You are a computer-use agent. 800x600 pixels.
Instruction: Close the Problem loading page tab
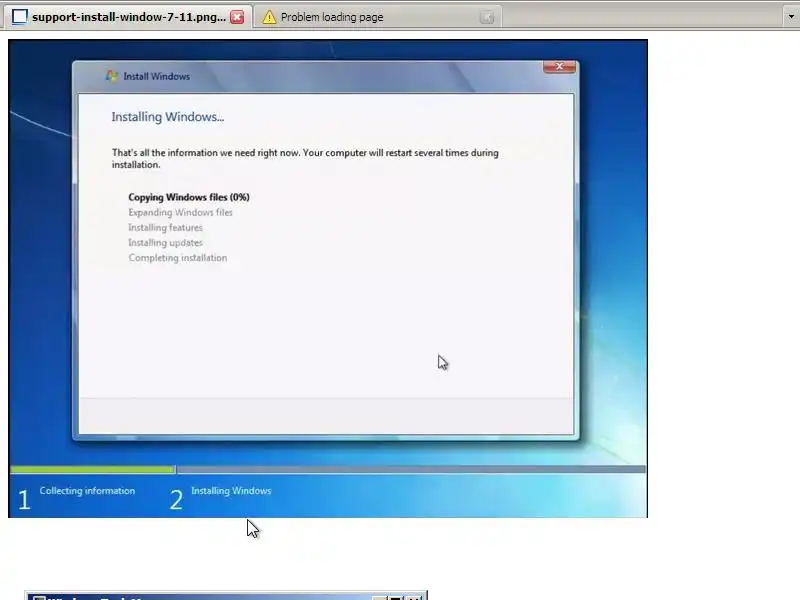pos(487,17)
